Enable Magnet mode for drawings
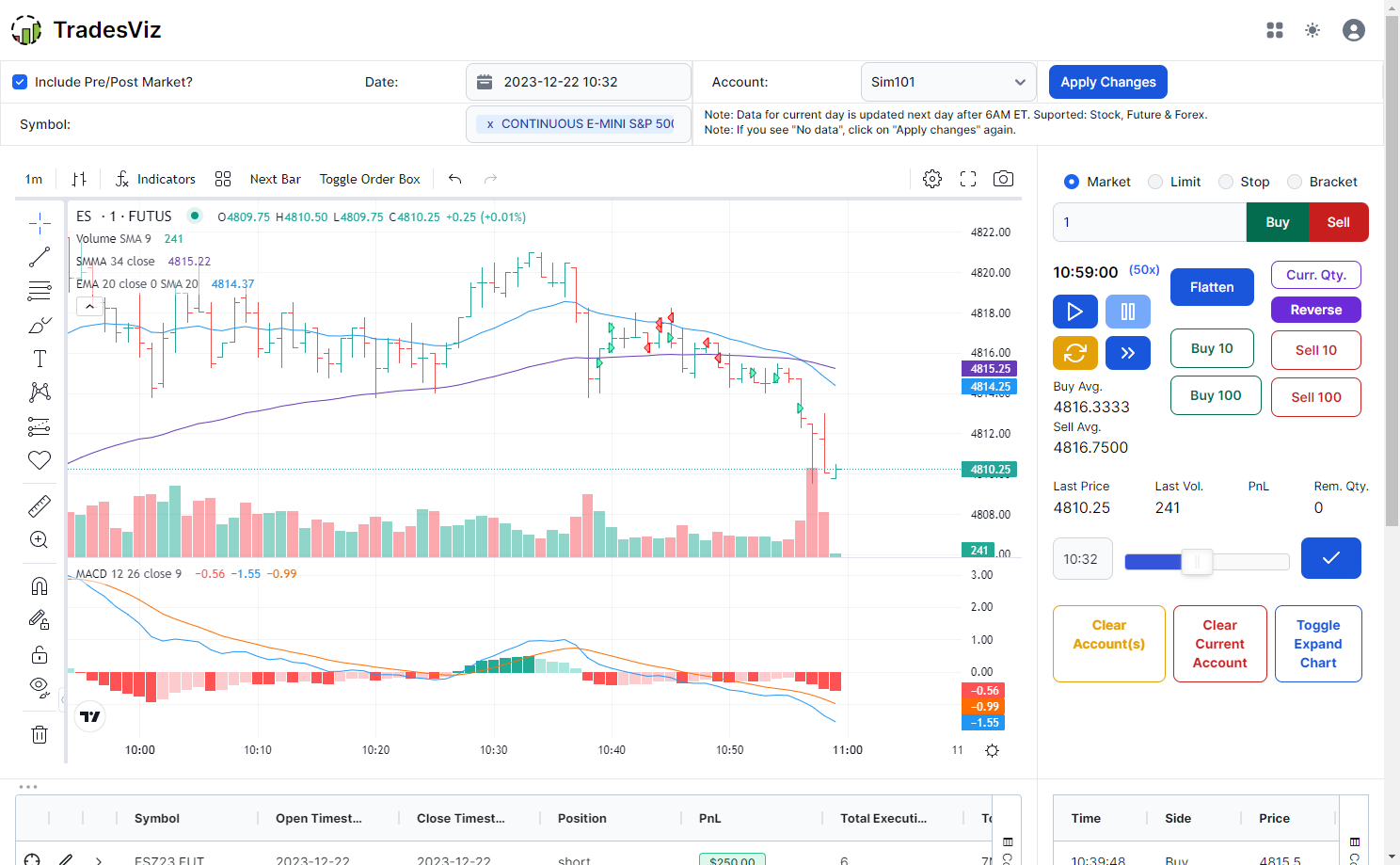 click(x=39, y=585)
